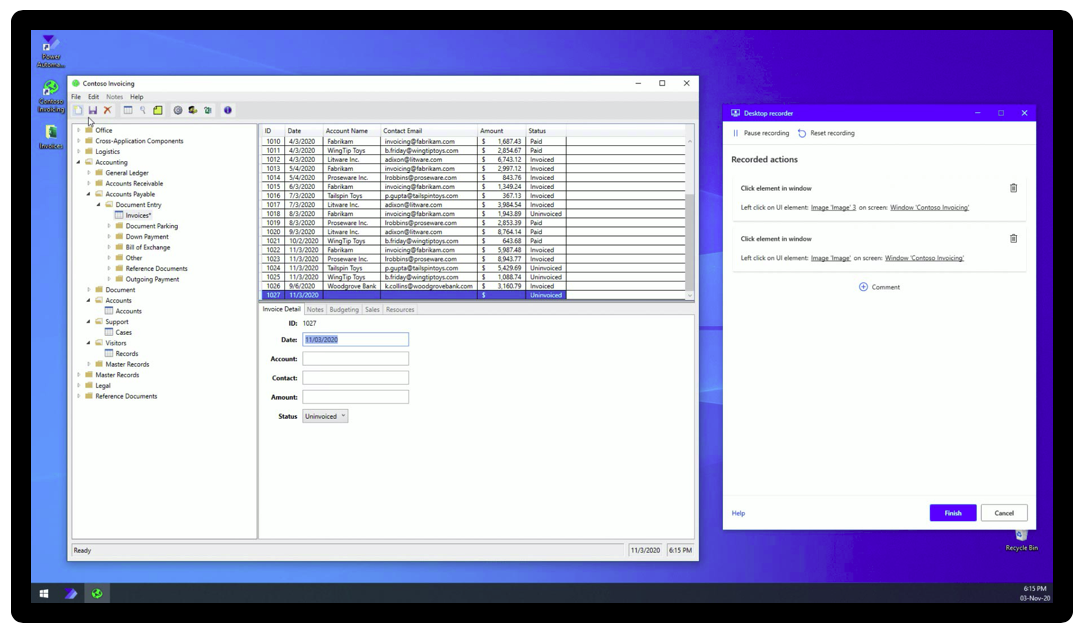1087x634 pixels.
Task: Click the invoice grid vertical scrollbar
Action: [x=689, y=240]
